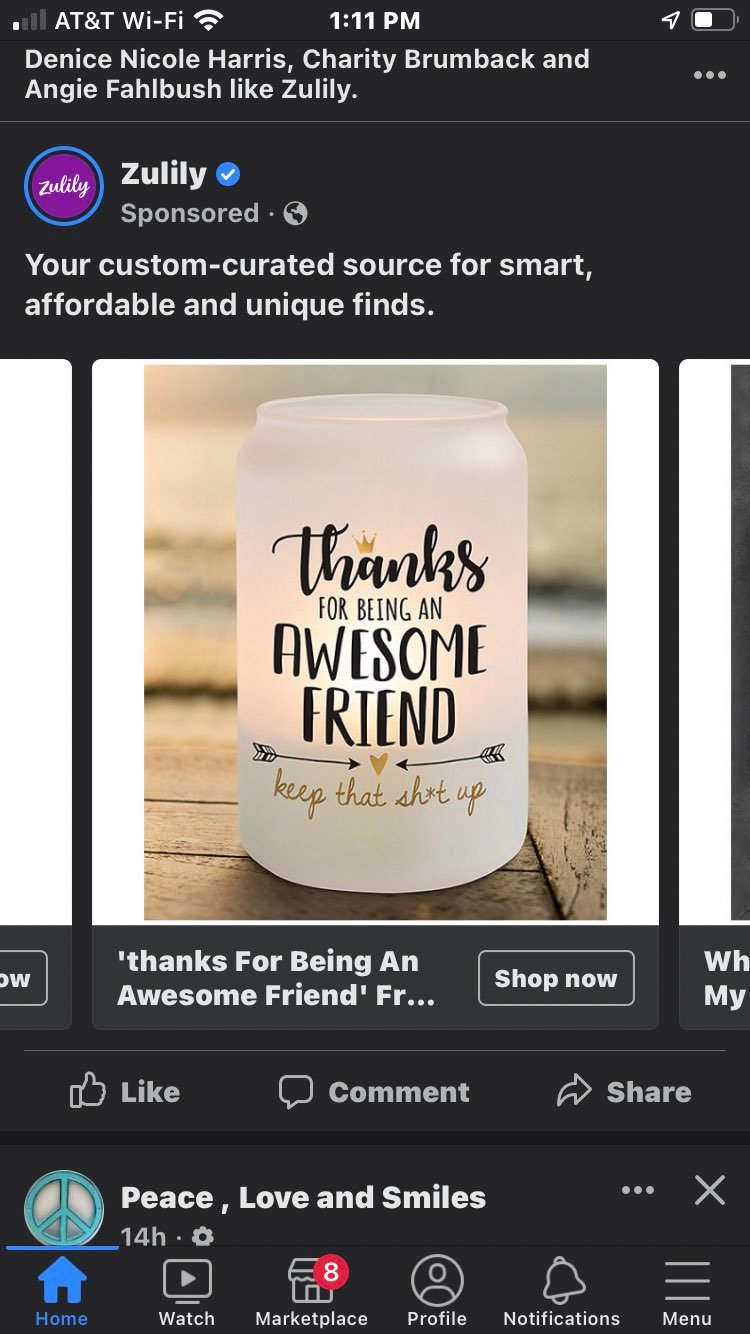Tap the Share arrow icon

(574, 1091)
